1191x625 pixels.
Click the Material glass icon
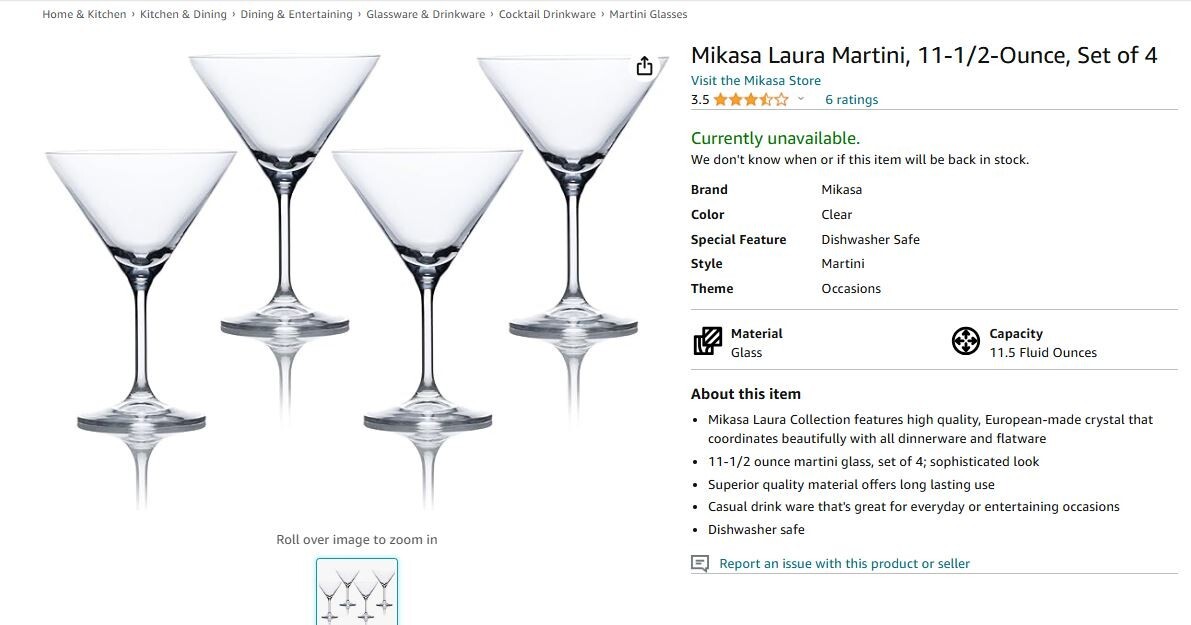(x=707, y=341)
